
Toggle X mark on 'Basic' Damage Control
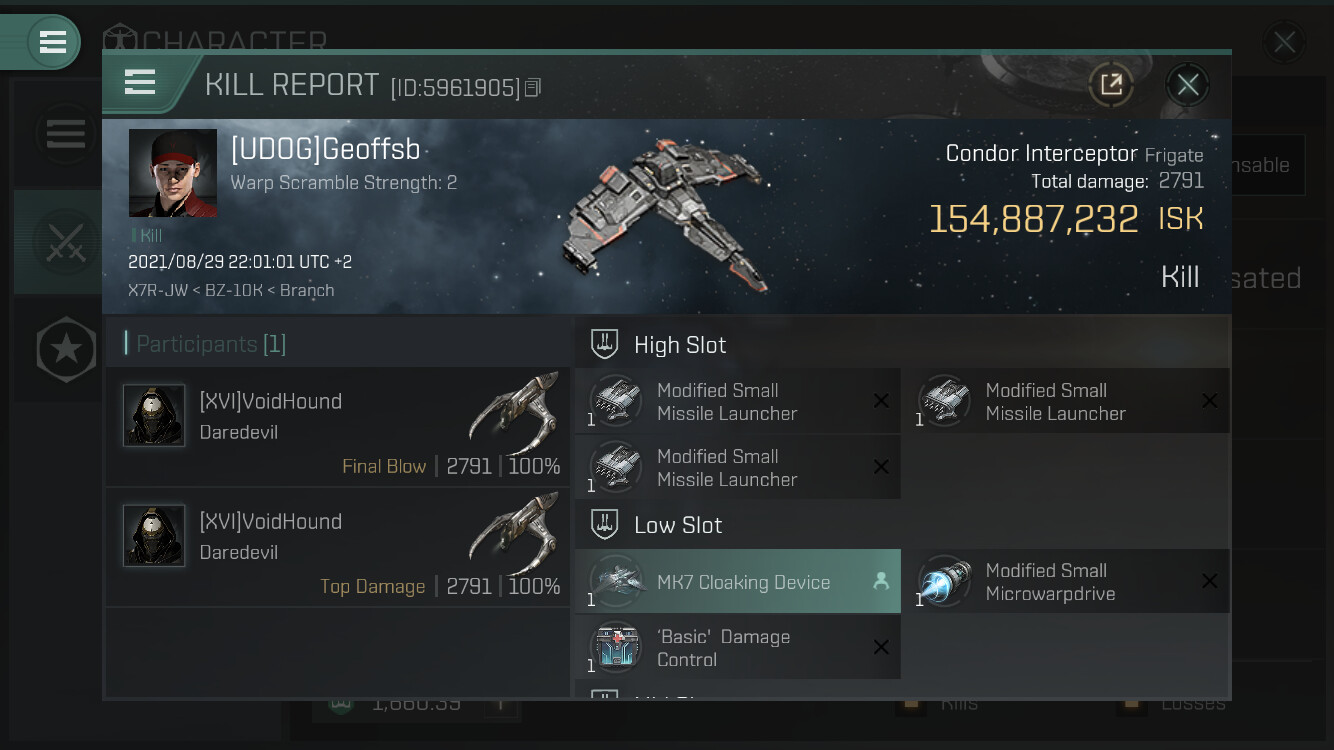point(881,647)
